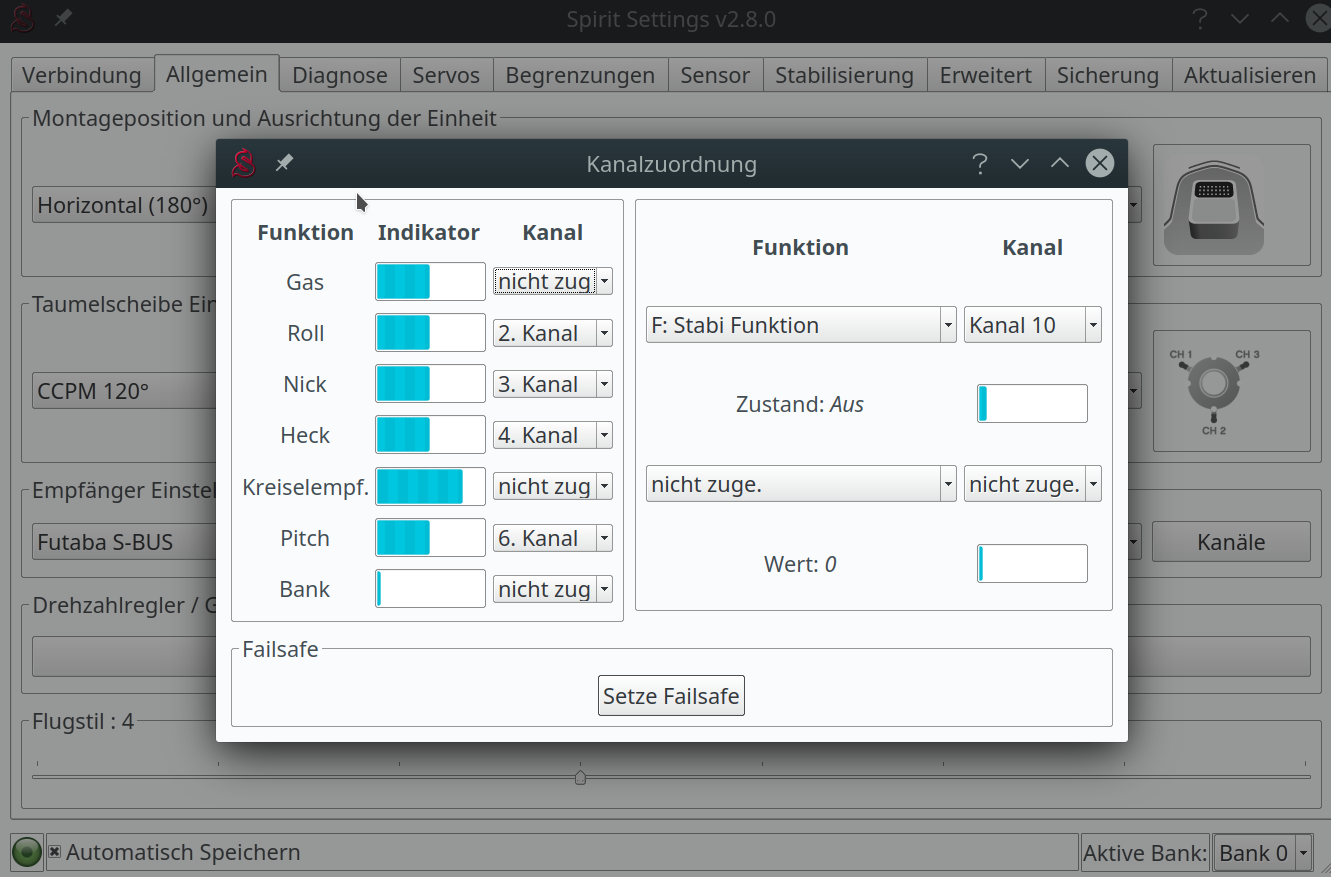Expand the Aktive Bank selector
This screenshot has height=877, width=1331.
(x=1262, y=853)
